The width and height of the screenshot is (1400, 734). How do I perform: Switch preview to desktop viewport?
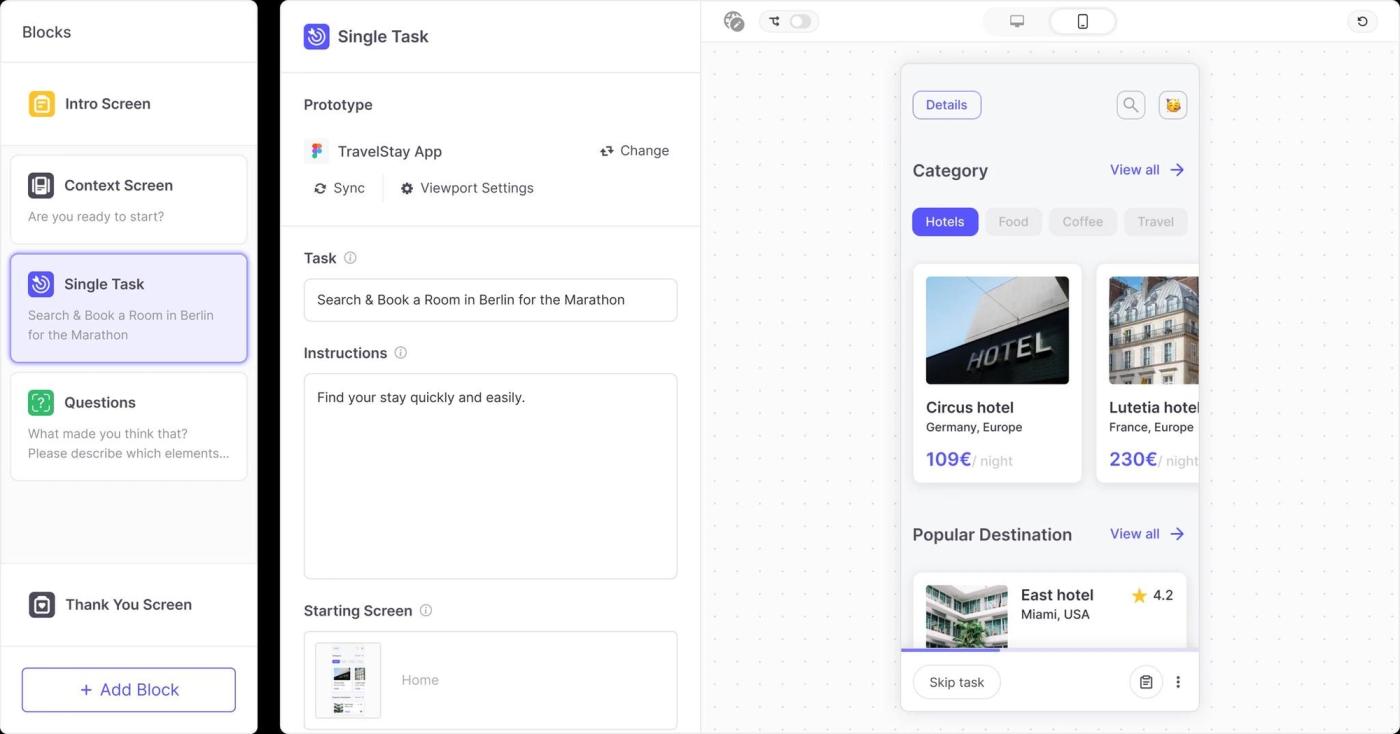(1017, 21)
